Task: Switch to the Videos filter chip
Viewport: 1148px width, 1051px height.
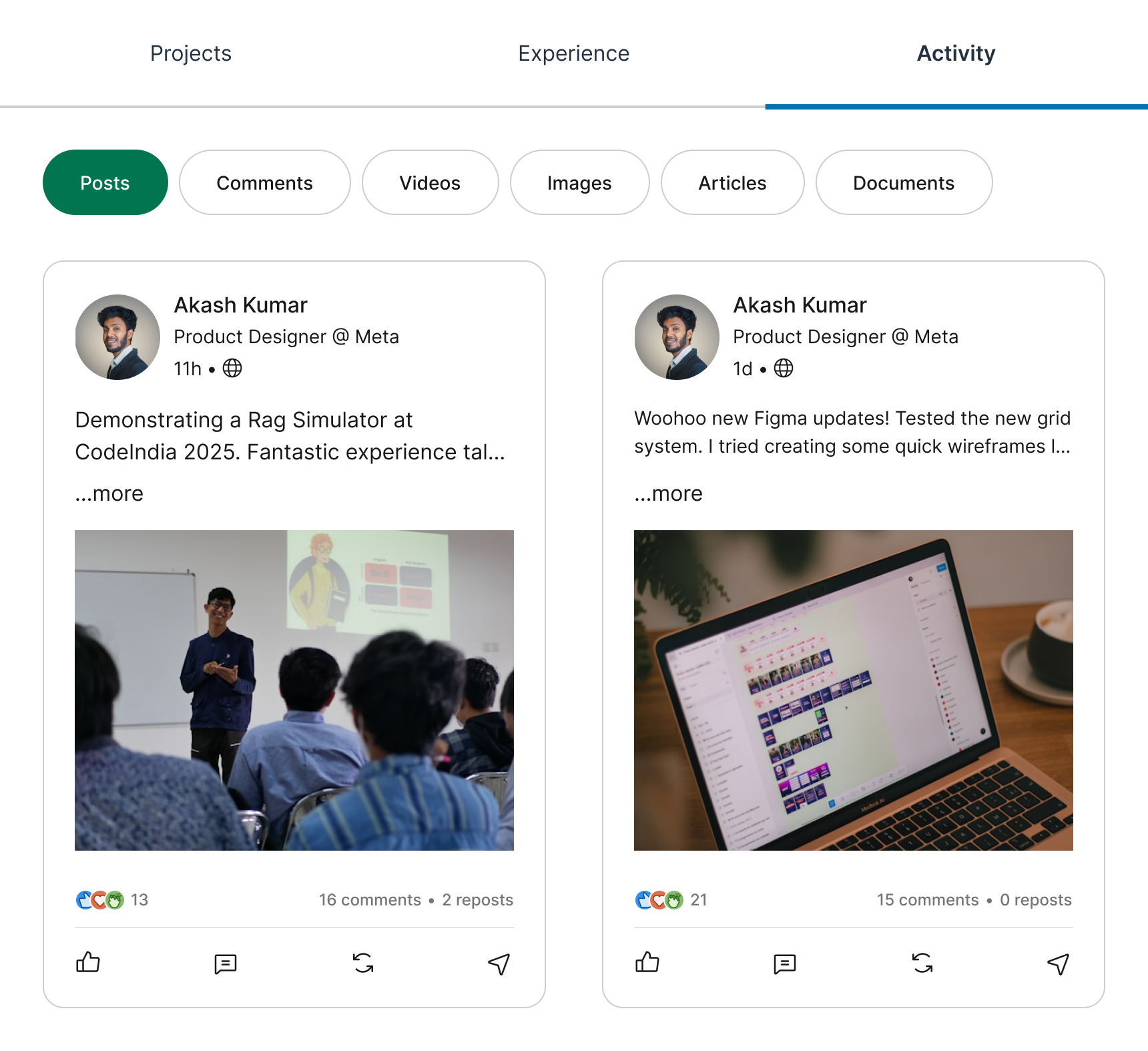Action: click(430, 182)
